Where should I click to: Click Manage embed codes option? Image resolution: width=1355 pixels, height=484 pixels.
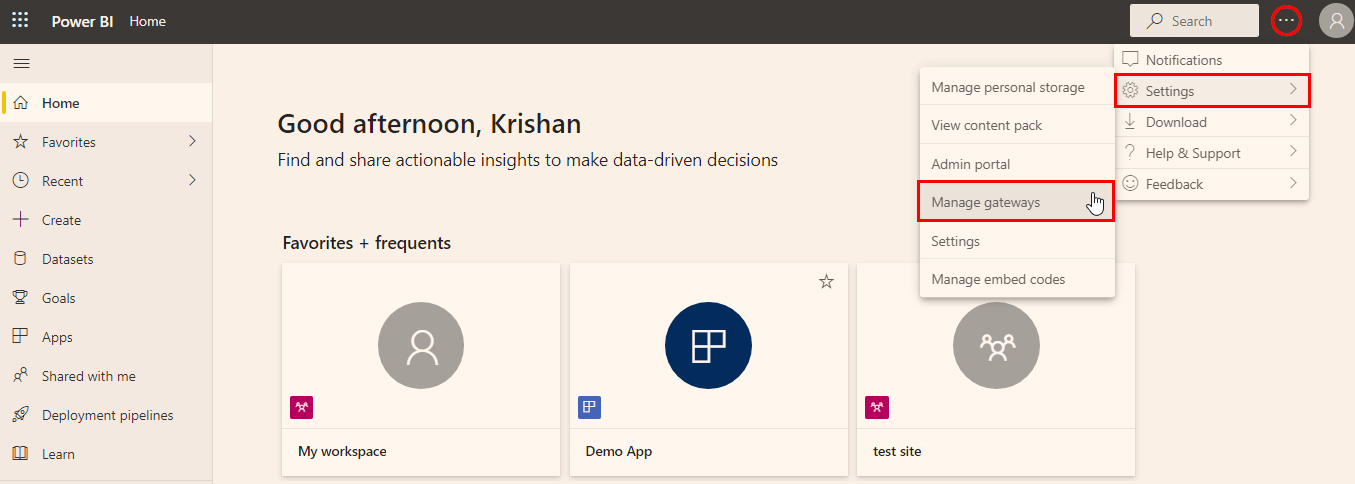coord(998,279)
